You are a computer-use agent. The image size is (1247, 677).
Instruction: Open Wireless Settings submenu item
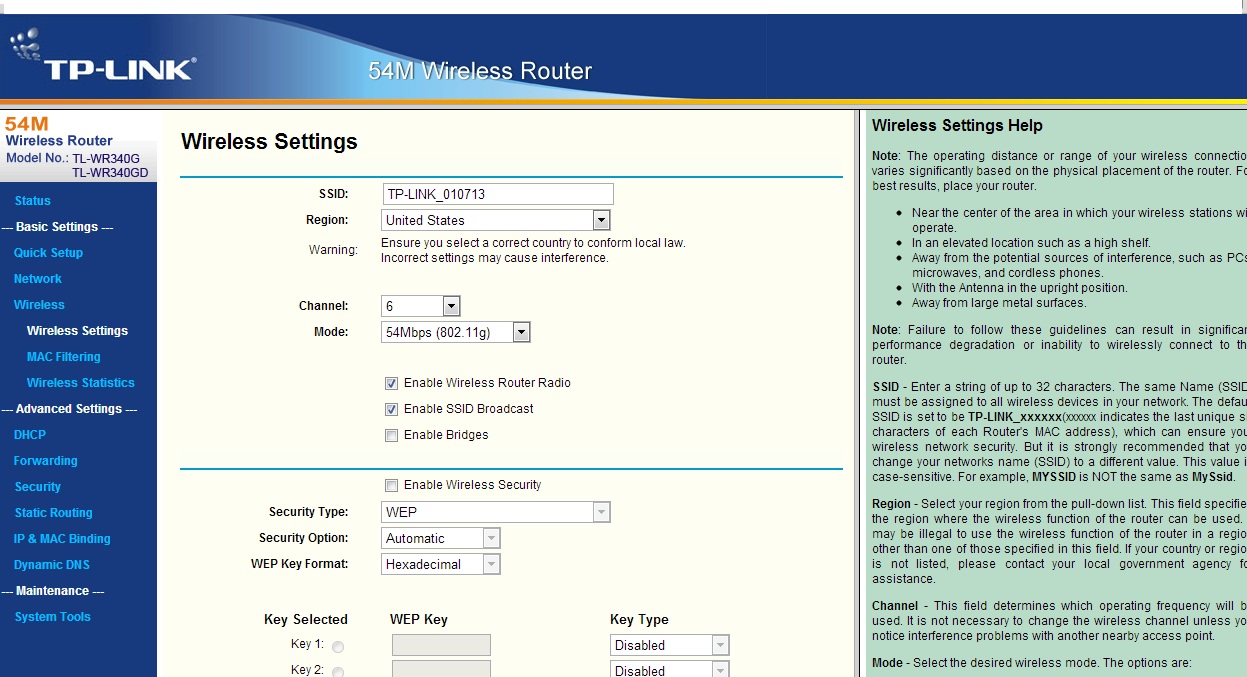pyautogui.click(x=77, y=331)
